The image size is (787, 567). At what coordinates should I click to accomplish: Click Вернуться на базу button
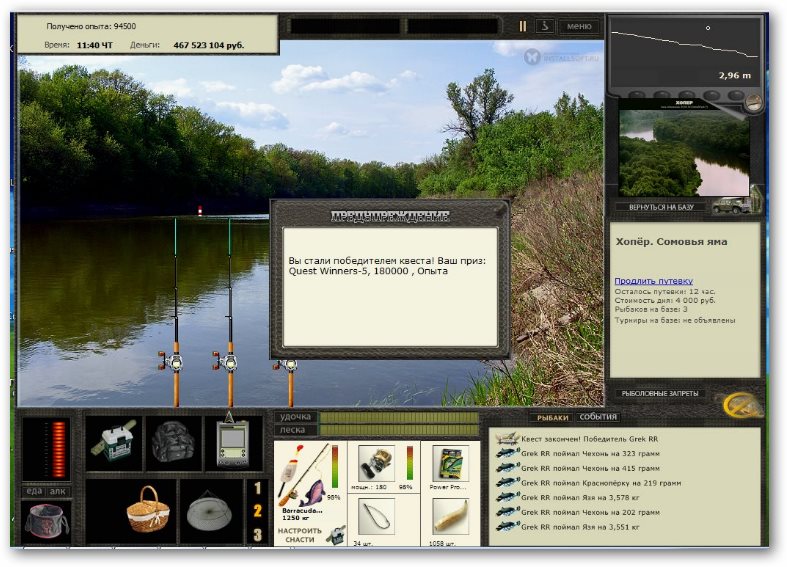pos(661,207)
